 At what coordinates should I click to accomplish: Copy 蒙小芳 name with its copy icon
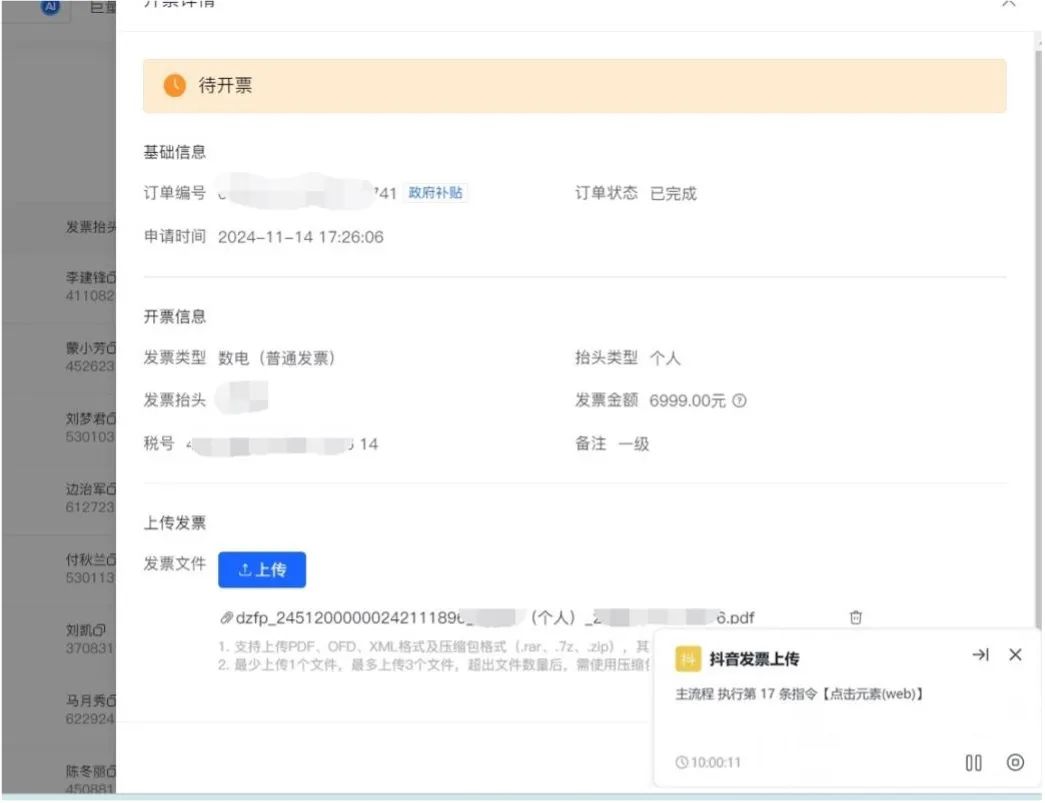111,349
